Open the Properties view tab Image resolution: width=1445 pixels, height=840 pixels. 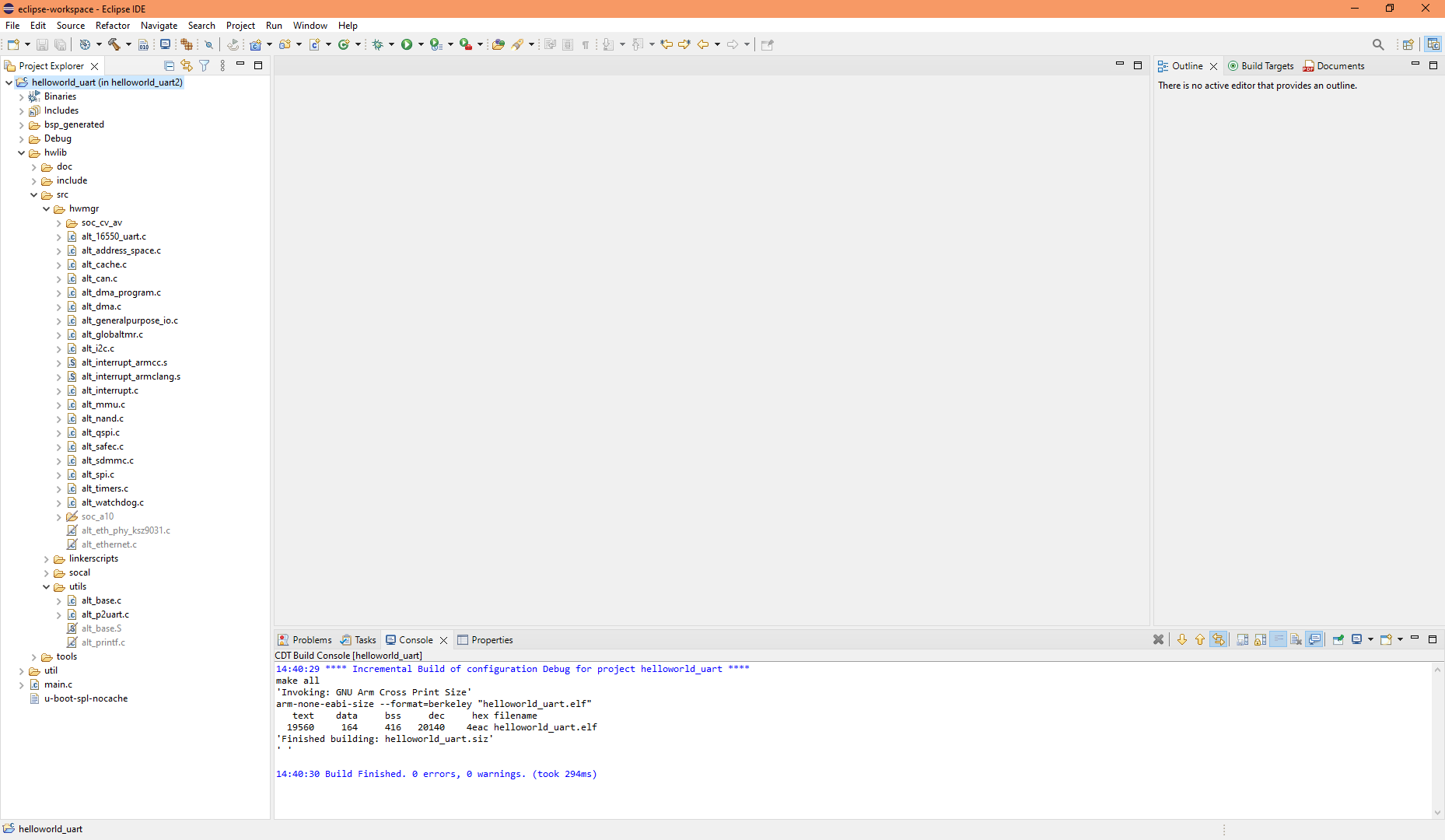coord(492,639)
